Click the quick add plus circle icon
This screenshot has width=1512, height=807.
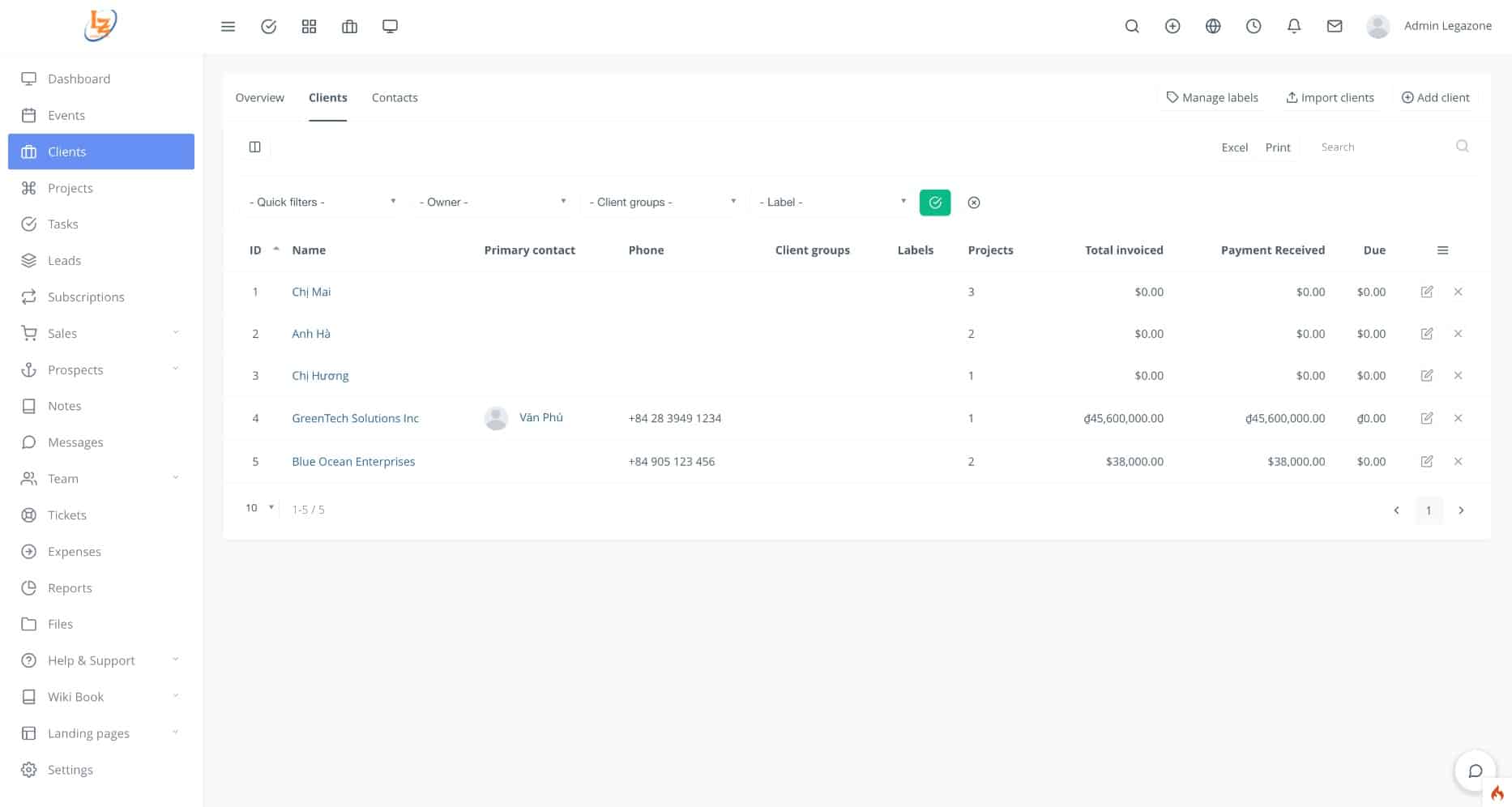click(x=1172, y=26)
